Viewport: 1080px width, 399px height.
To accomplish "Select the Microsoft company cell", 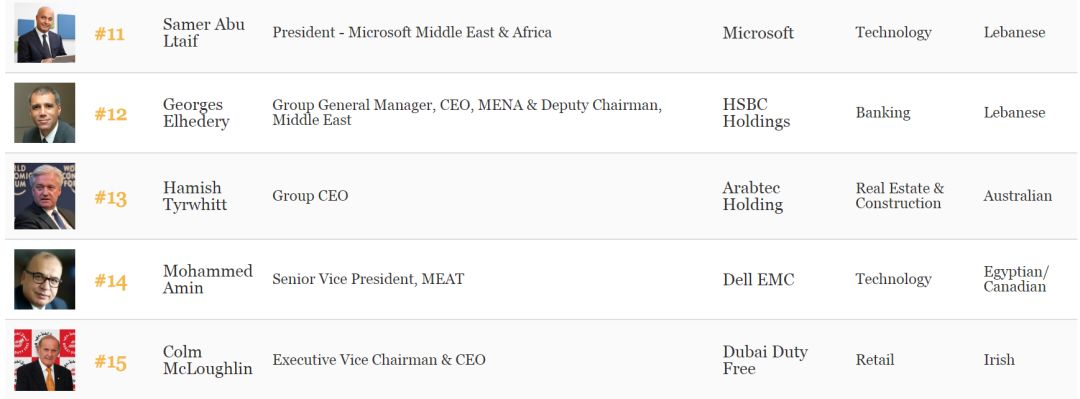I will pyautogui.click(x=758, y=32).
